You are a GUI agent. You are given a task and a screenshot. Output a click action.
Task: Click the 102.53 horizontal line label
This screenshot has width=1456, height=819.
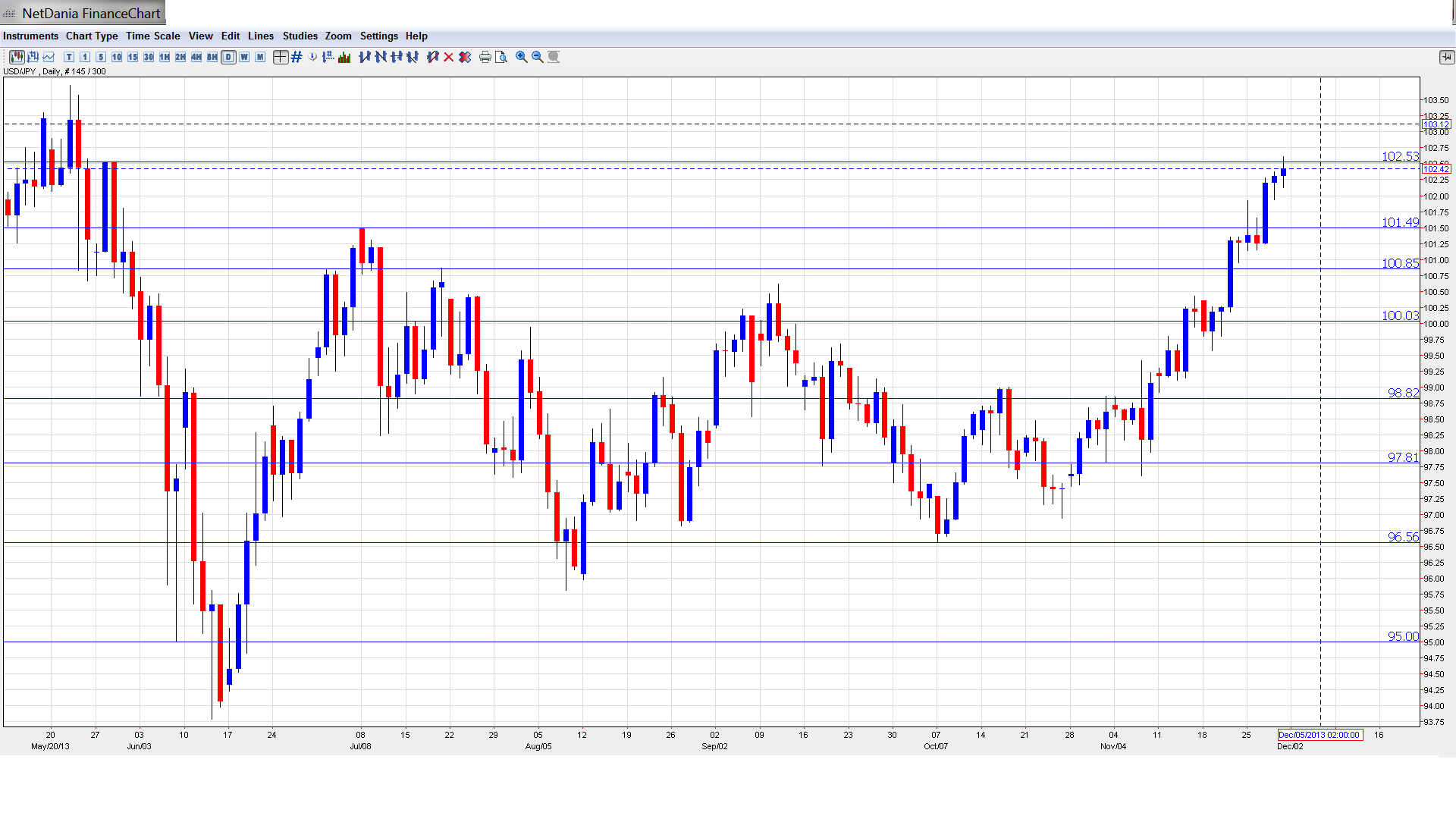[1399, 156]
